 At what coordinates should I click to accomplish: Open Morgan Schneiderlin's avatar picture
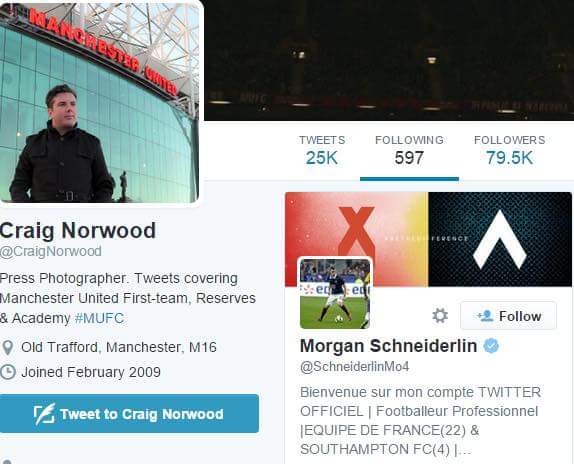pyautogui.click(x=335, y=293)
